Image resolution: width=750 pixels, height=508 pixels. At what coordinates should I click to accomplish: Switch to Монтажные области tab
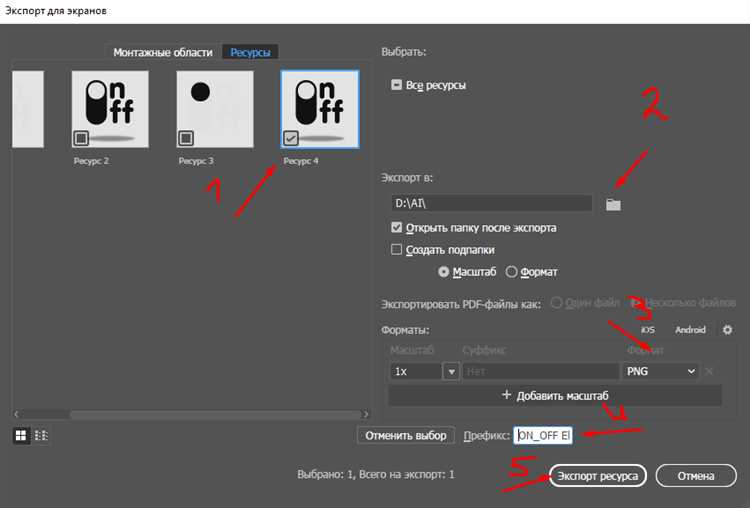point(163,52)
